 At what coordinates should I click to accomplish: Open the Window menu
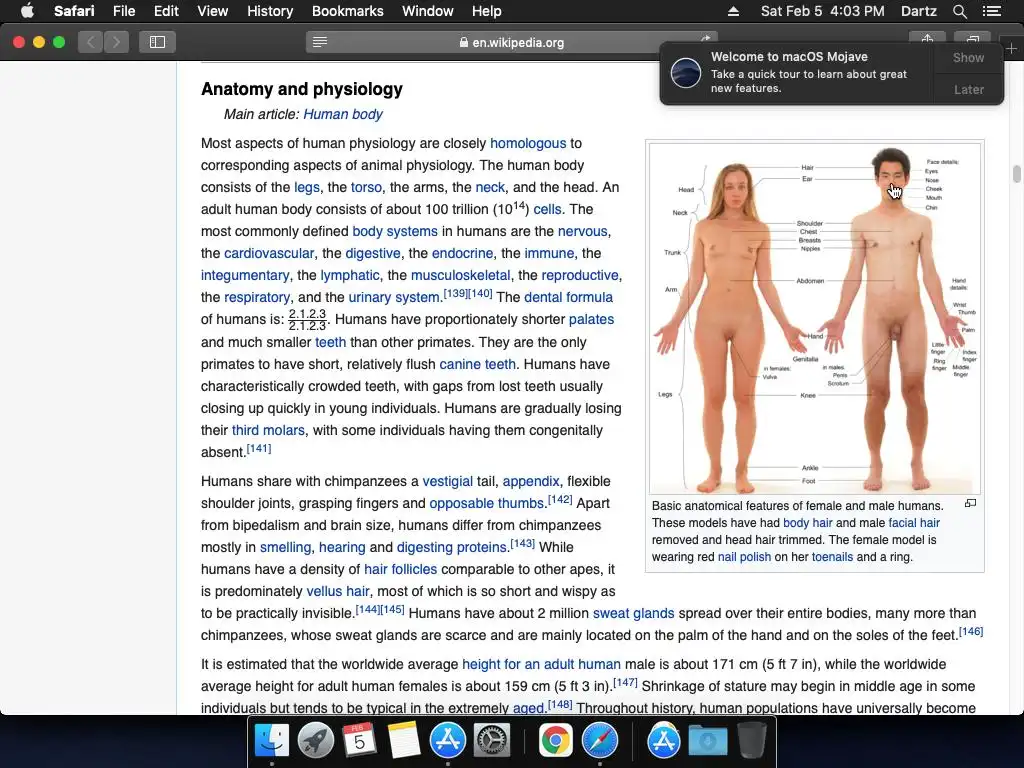pyautogui.click(x=428, y=11)
